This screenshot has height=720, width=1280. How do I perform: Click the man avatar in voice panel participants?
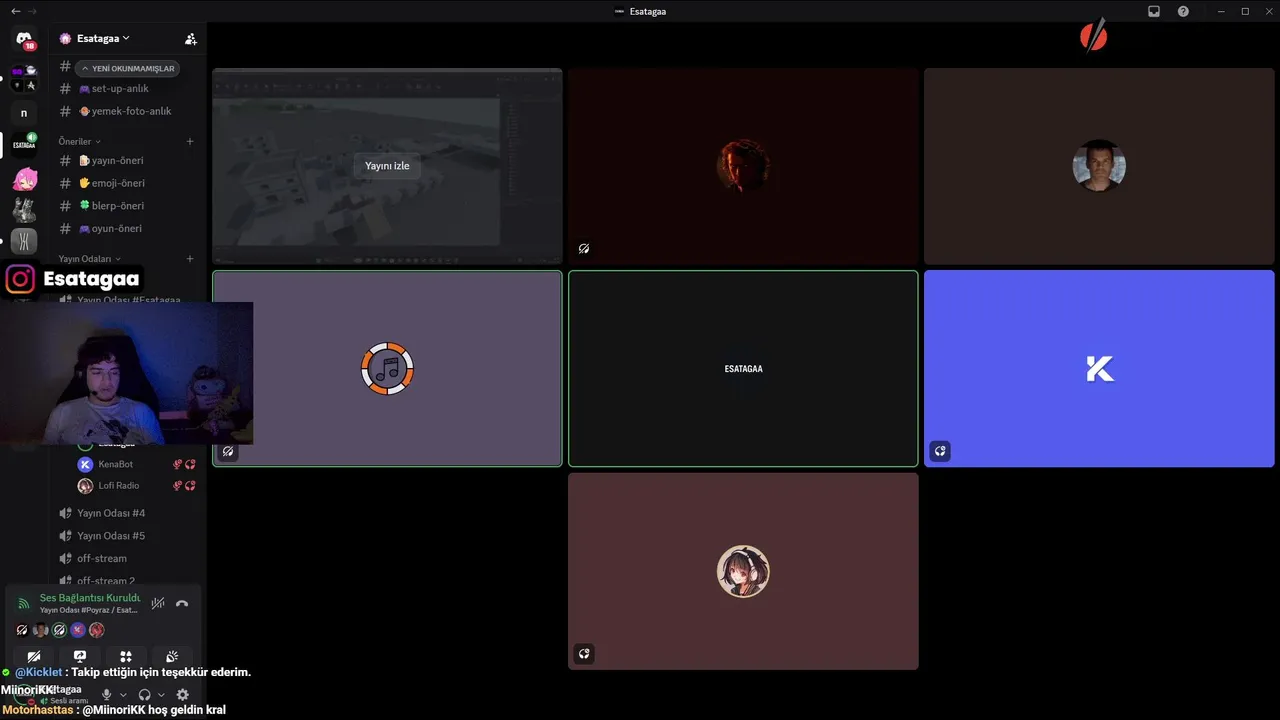(40, 630)
